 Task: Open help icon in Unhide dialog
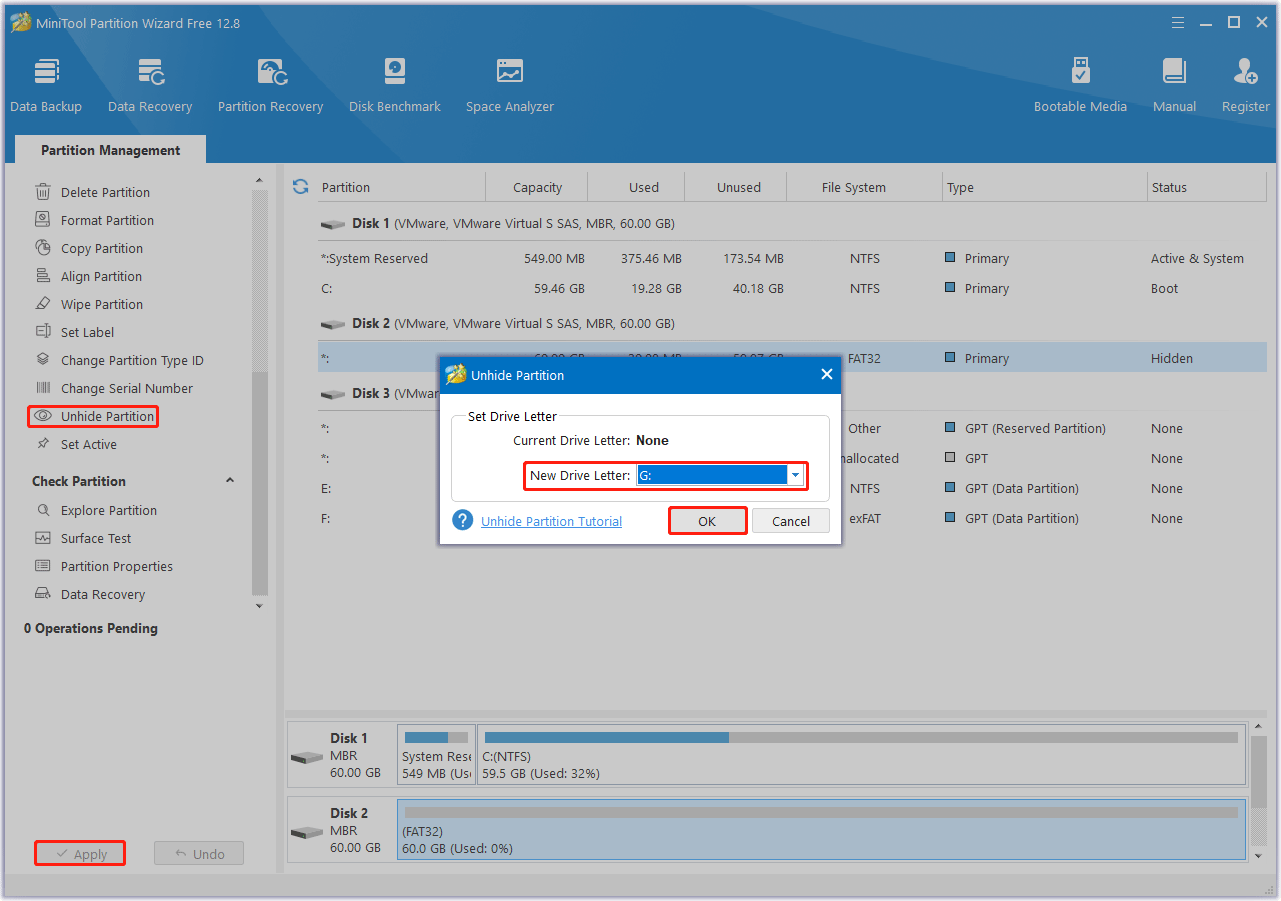tap(462, 521)
